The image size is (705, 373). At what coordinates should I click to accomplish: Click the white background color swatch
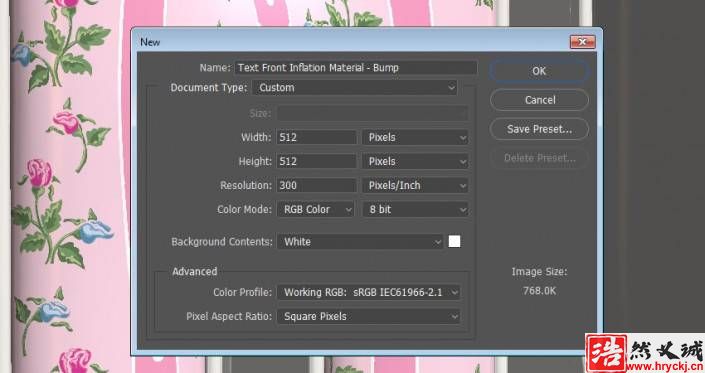coord(454,242)
